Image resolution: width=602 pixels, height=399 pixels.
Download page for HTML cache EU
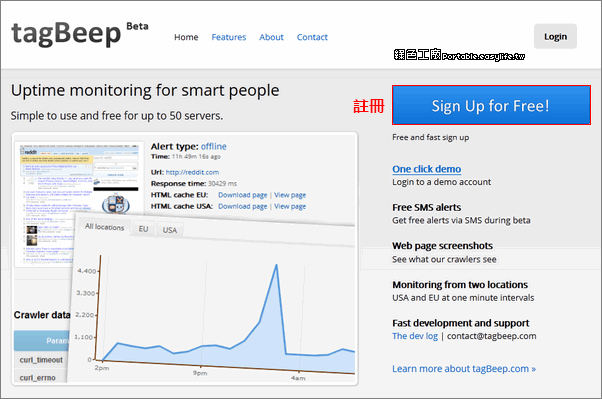tap(243, 195)
